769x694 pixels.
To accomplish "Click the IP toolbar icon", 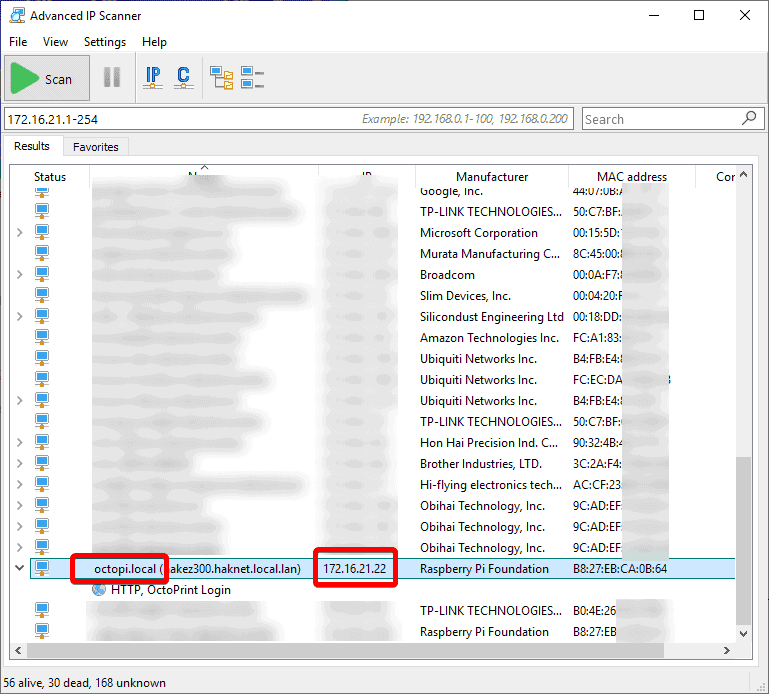I will click(x=153, y=77).
